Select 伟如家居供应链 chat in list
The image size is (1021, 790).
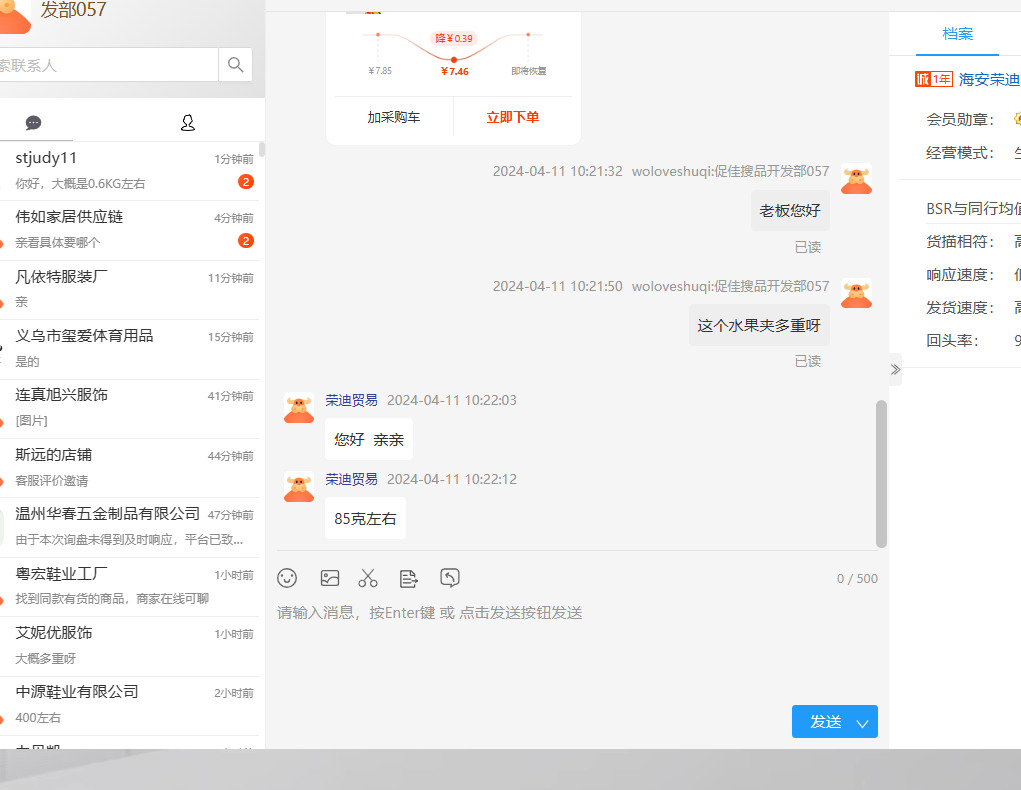(130, 229)
